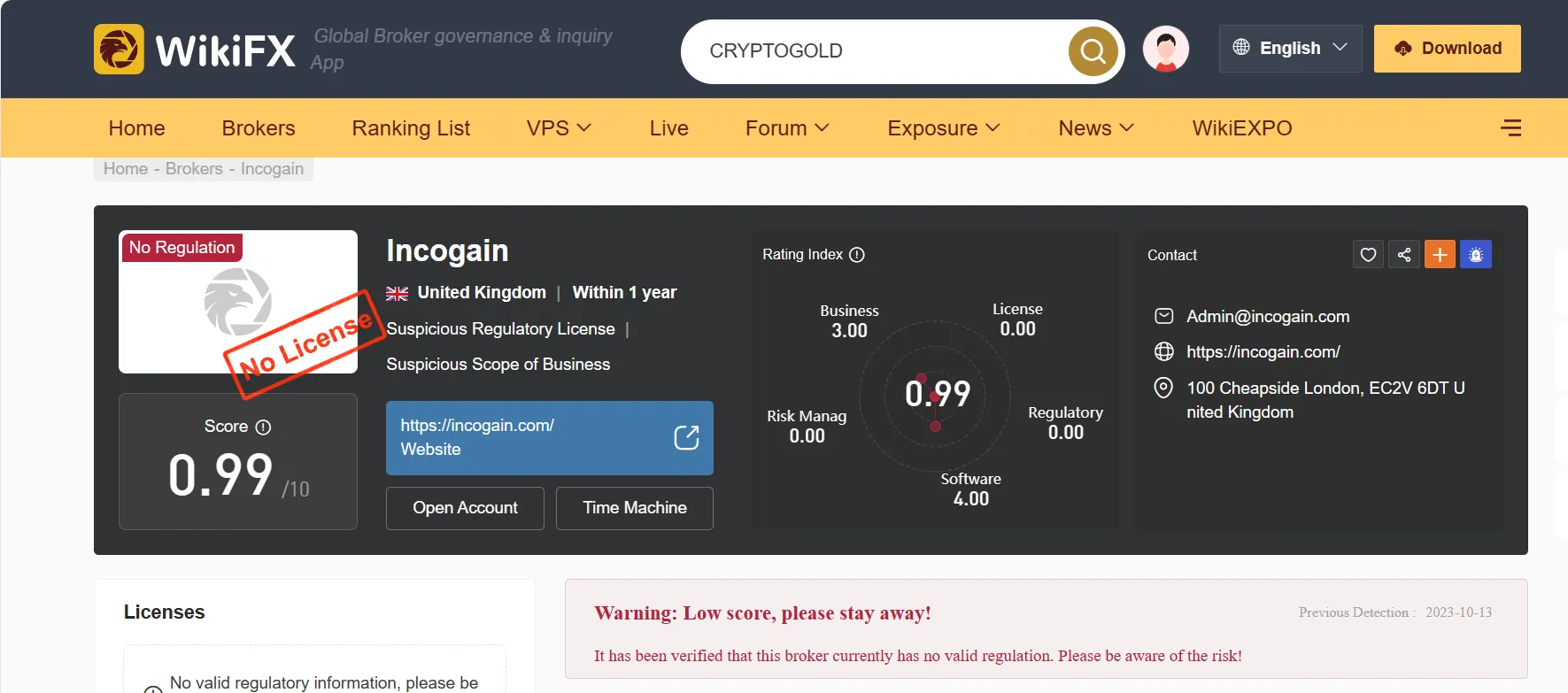
Task: Open the hamburger menu icon
Action: (x=1510, y=128)
